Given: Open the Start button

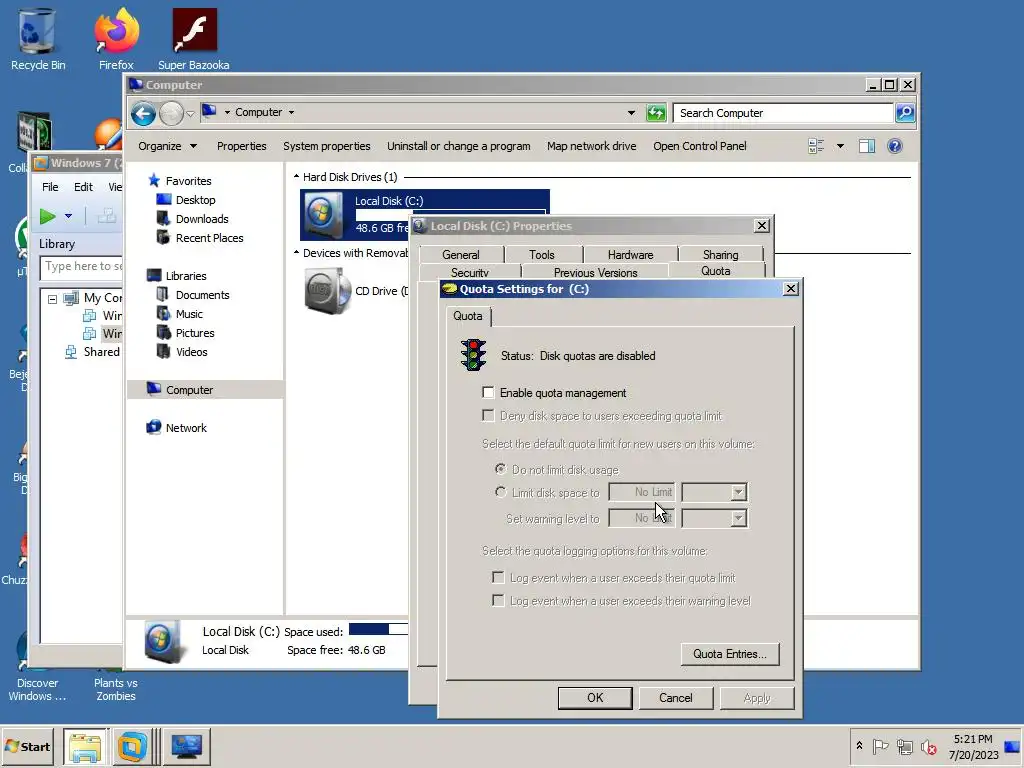Looking at the screenshot, I should [27, 746].
